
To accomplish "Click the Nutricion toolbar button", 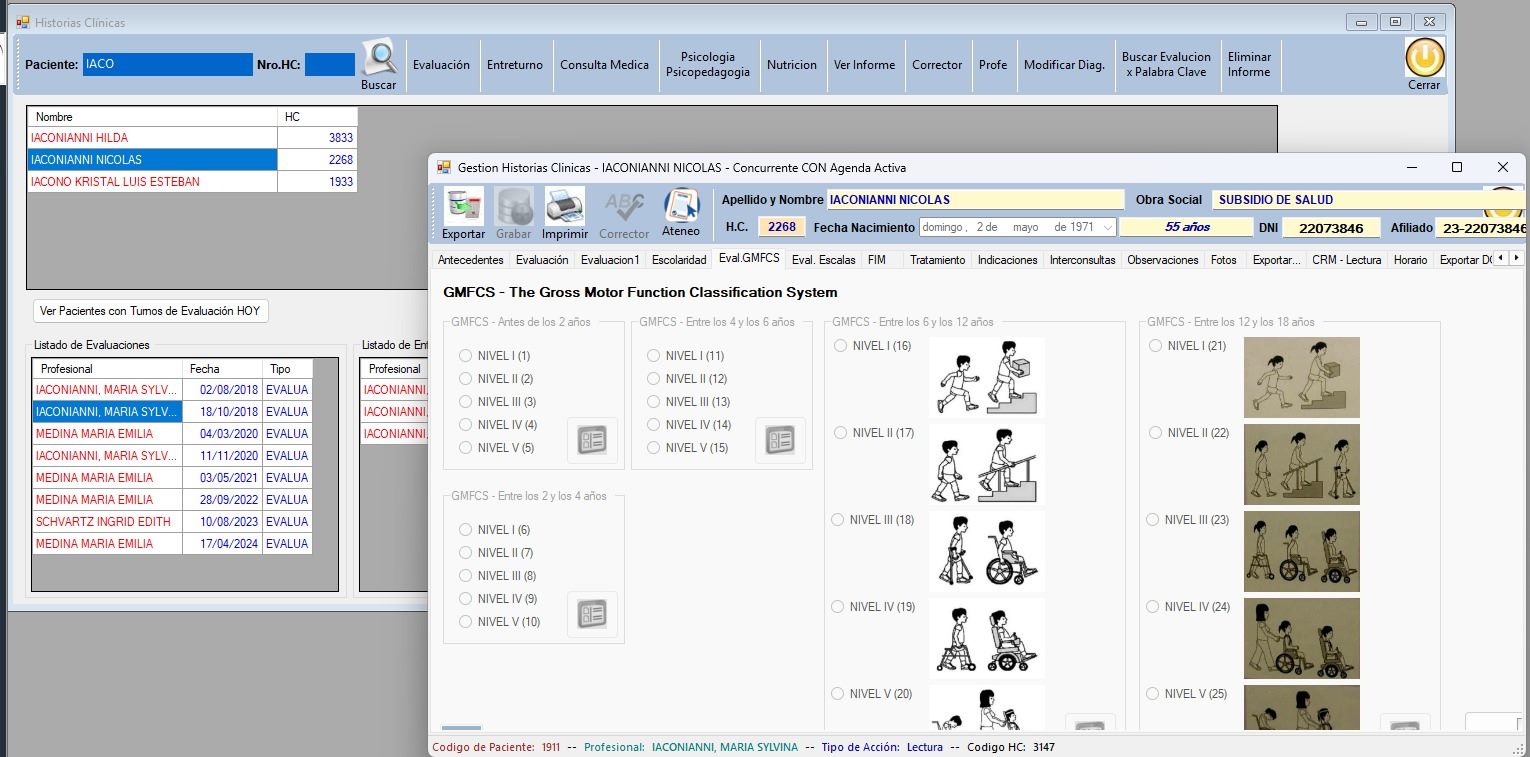I will (792, 65).
